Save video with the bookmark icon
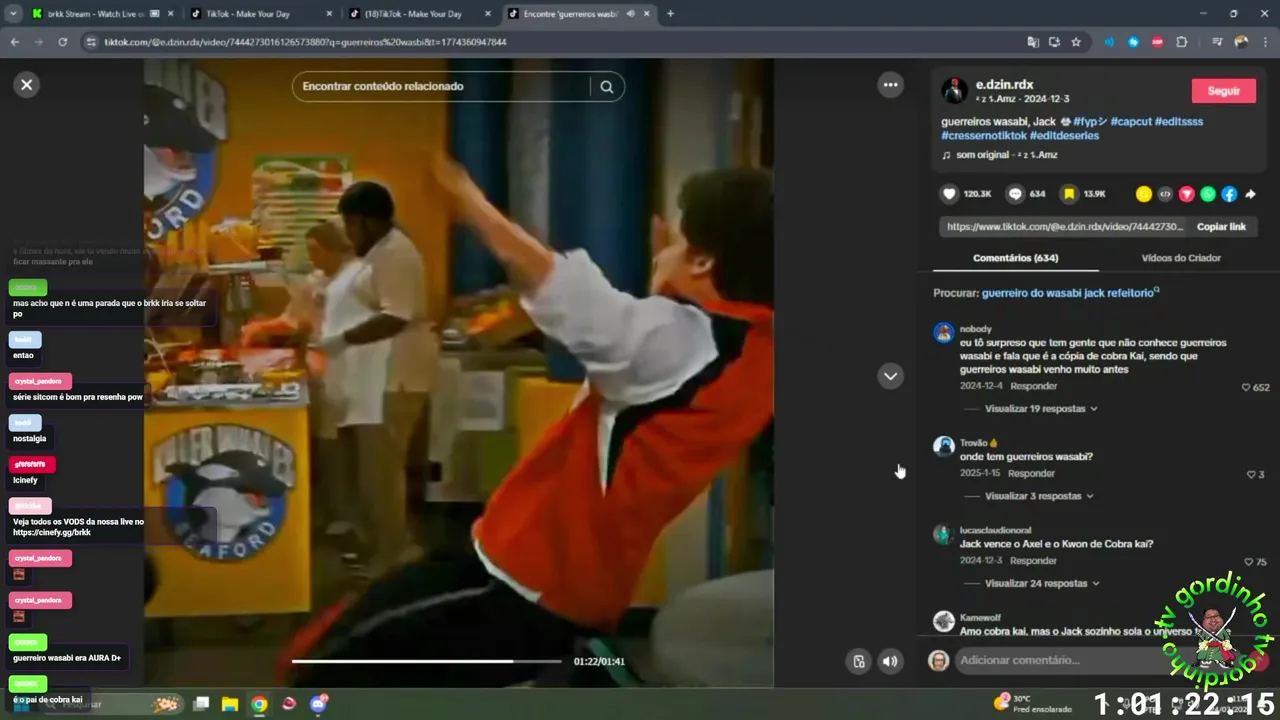The image size is (1280, 720). tap(1069, 194)
